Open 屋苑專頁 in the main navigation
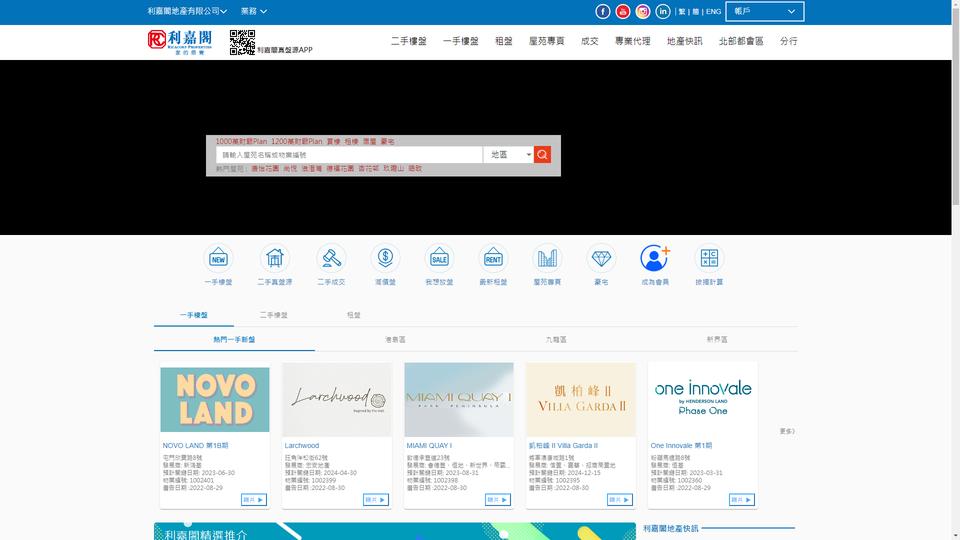 [x=546, y=41]
